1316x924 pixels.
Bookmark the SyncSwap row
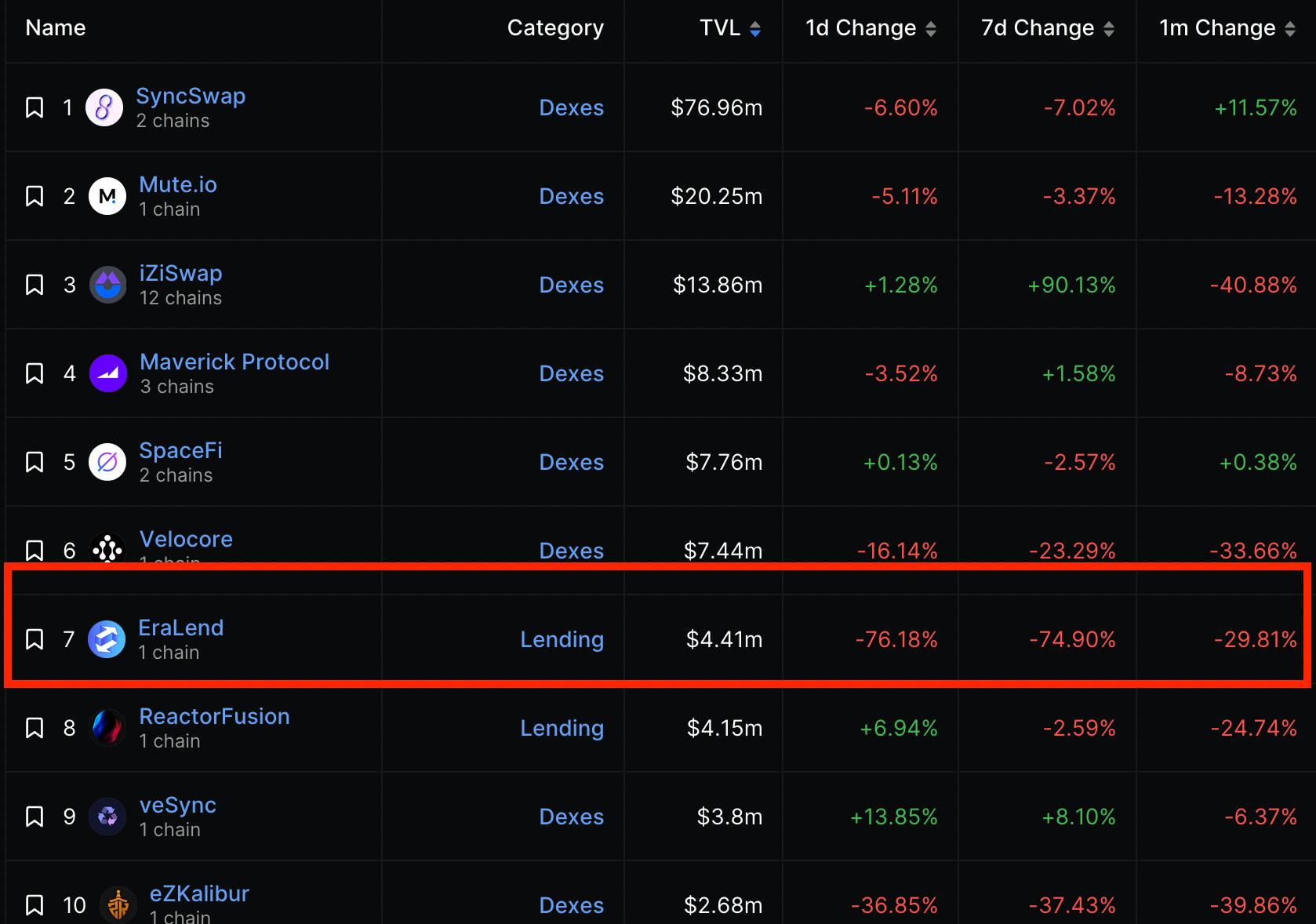[35, 107]
